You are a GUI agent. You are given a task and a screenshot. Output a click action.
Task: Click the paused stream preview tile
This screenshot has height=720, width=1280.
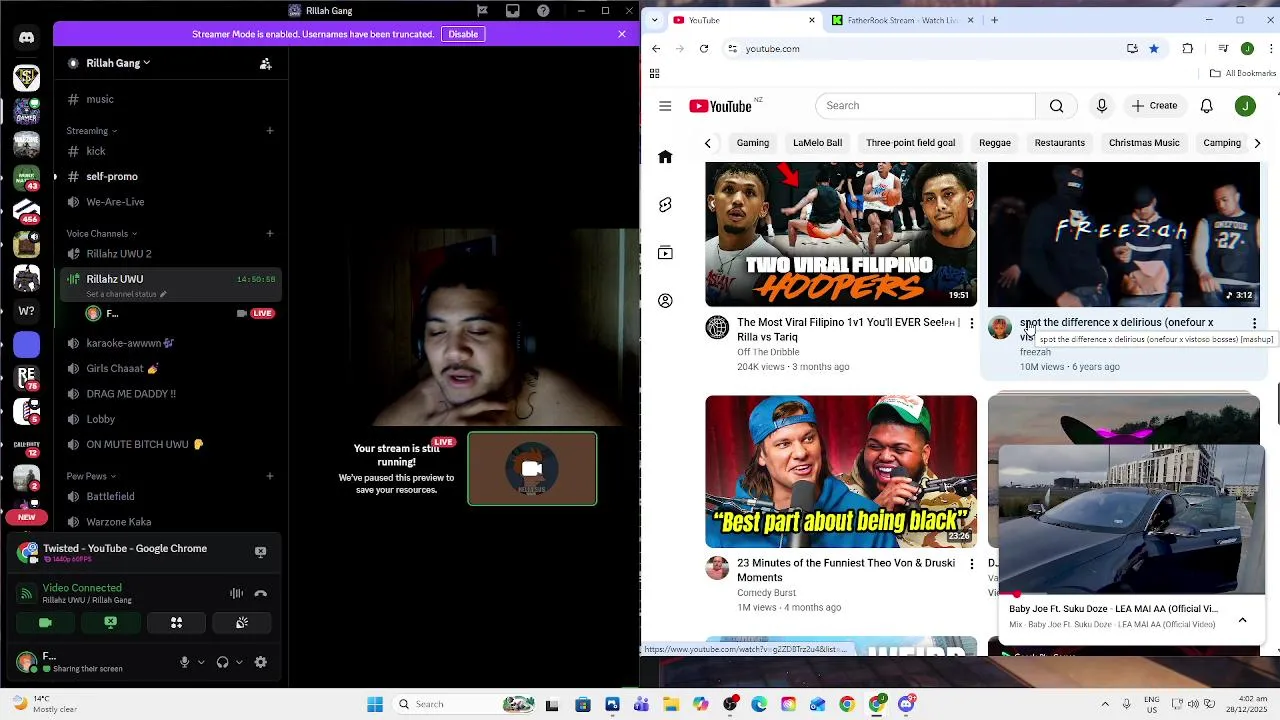(532, 469)
